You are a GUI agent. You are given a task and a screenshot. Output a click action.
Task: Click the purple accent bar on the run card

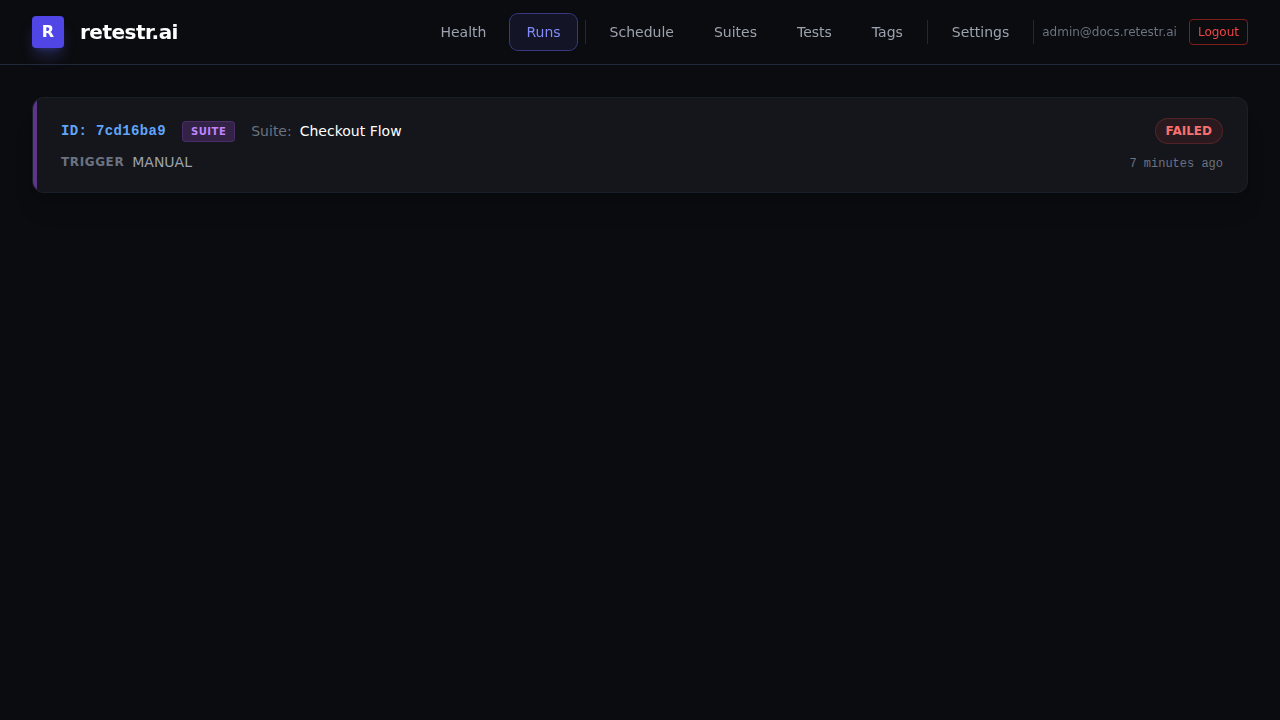pos(34,145)
